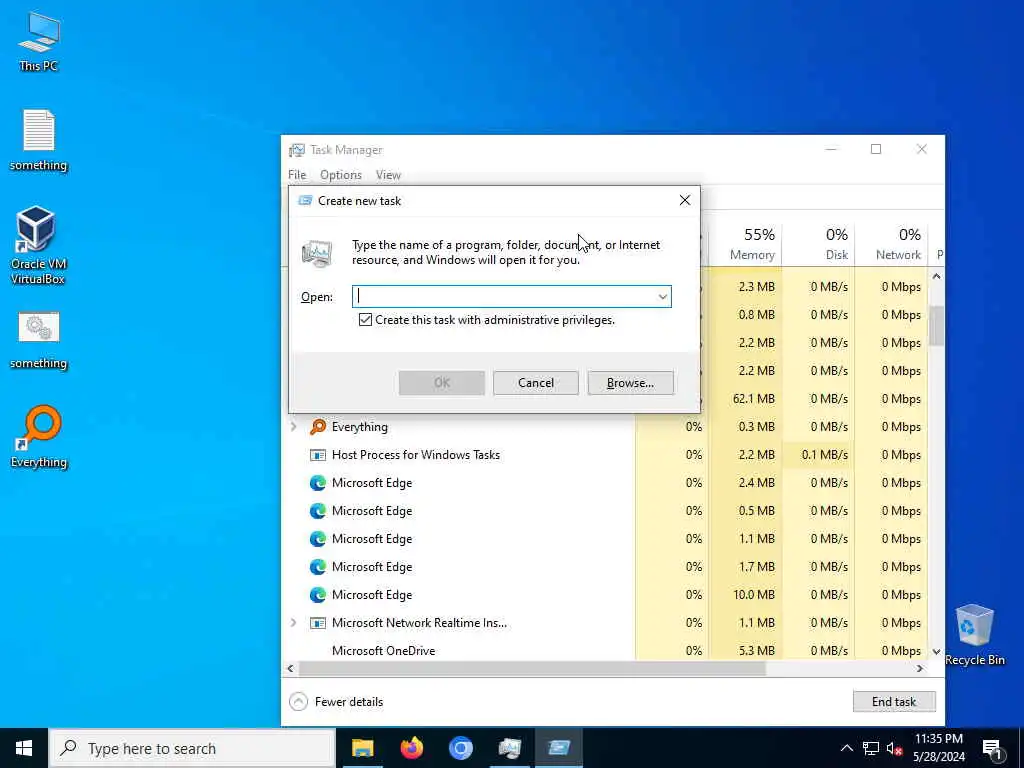Click the Windows Start button

coord(24,748)
